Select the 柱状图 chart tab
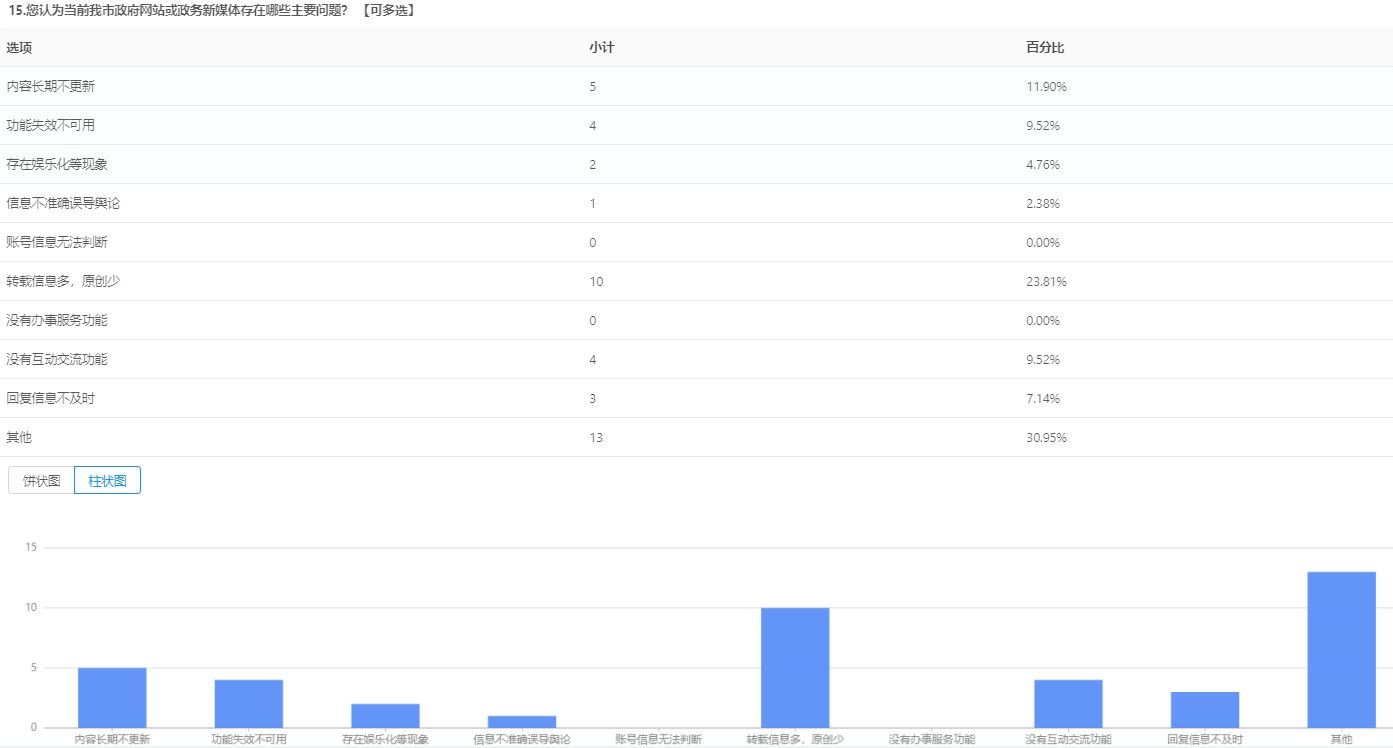This screenshot has width=1393, height=748. (107, 480)
